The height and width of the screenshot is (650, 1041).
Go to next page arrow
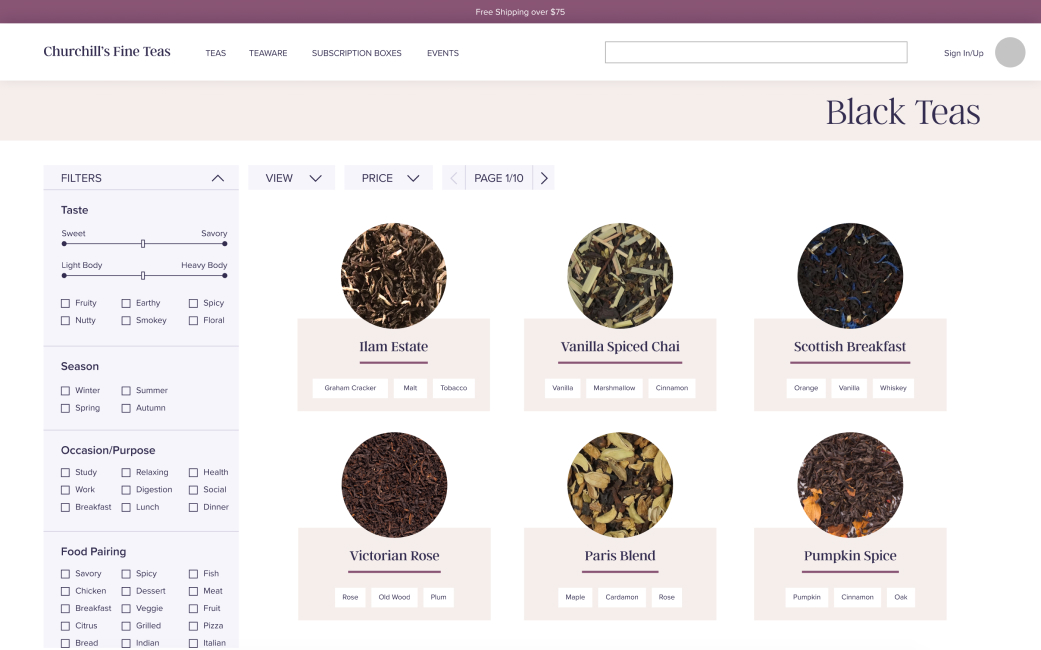pyautogui.click(x=544, y=178)
